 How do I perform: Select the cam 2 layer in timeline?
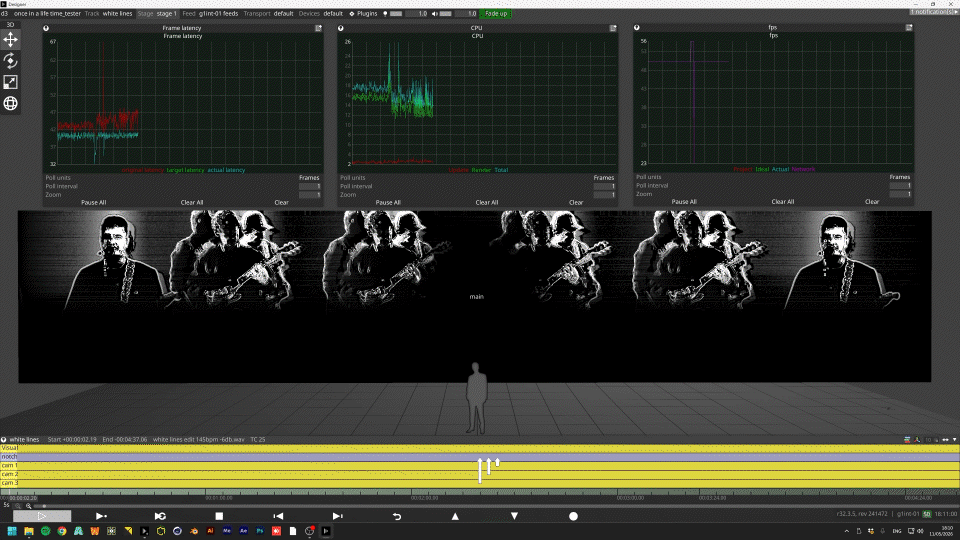click(x=479, y=474)
